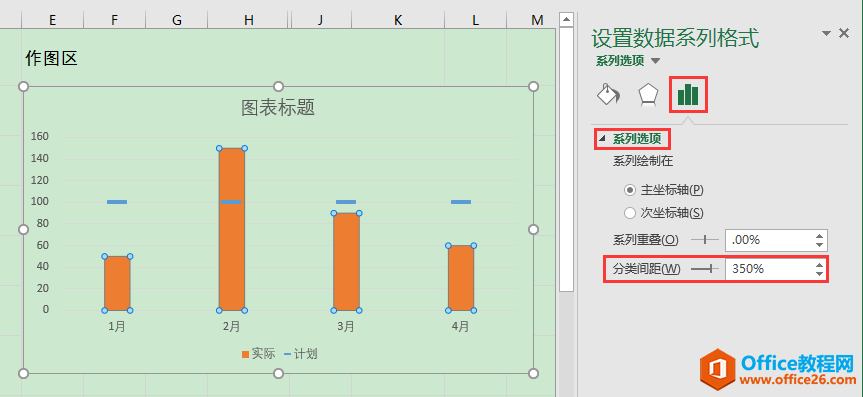Click the vertical scrollbar thumb
The image size is (863, 397).
[566, 159]
